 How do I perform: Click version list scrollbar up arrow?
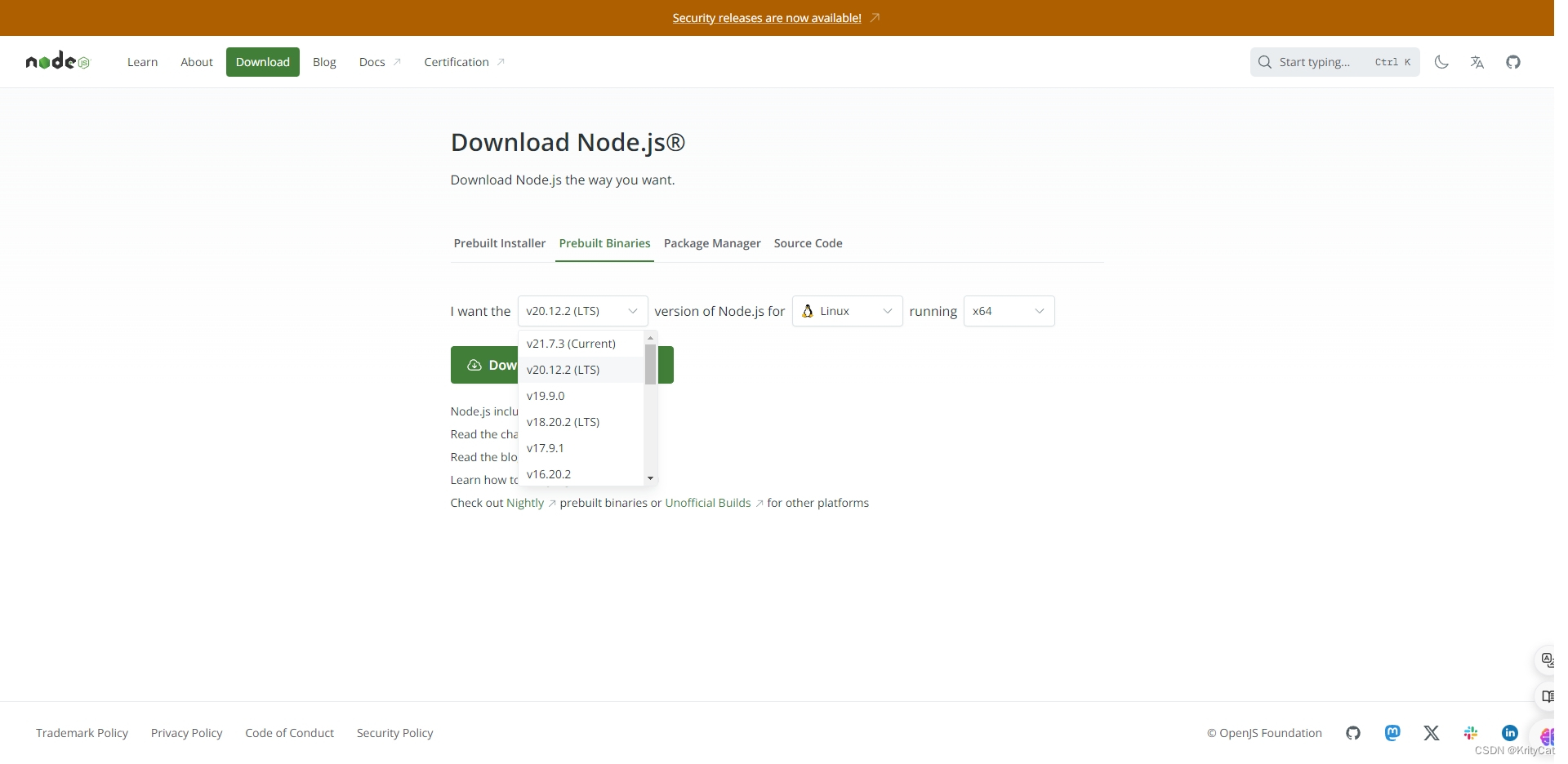[650, 337]
